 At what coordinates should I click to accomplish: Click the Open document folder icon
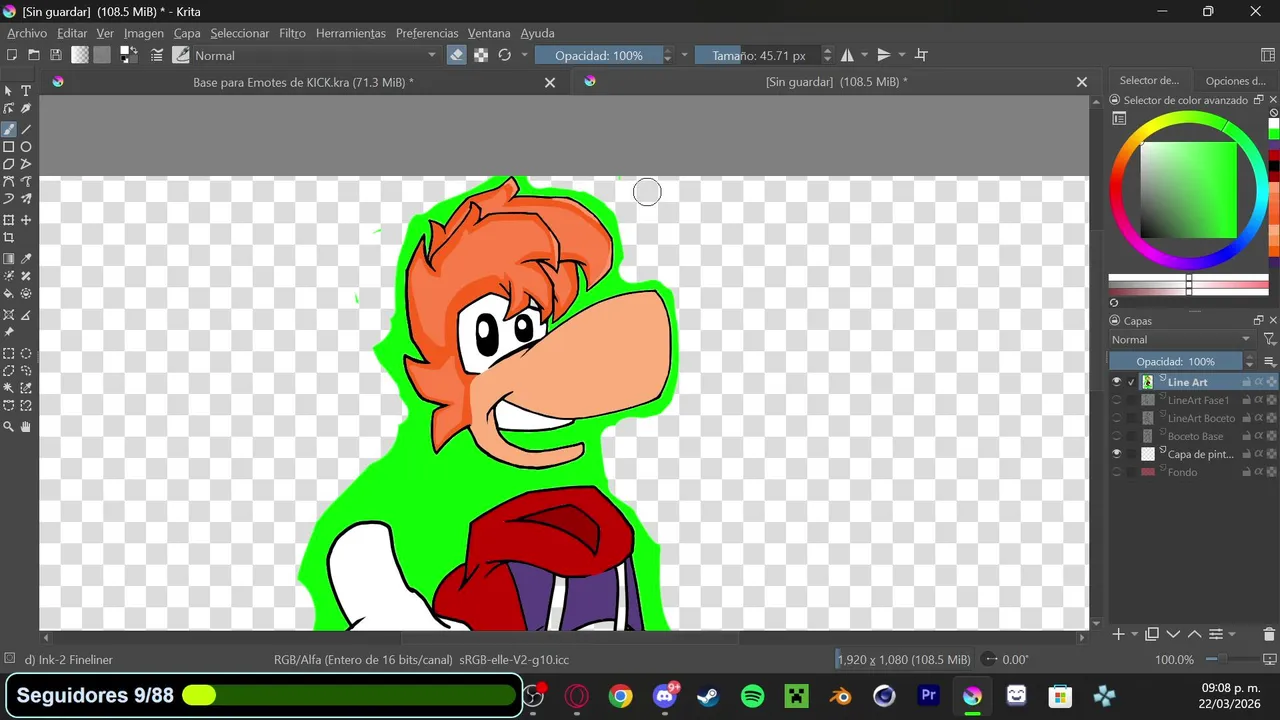point(34,55)
